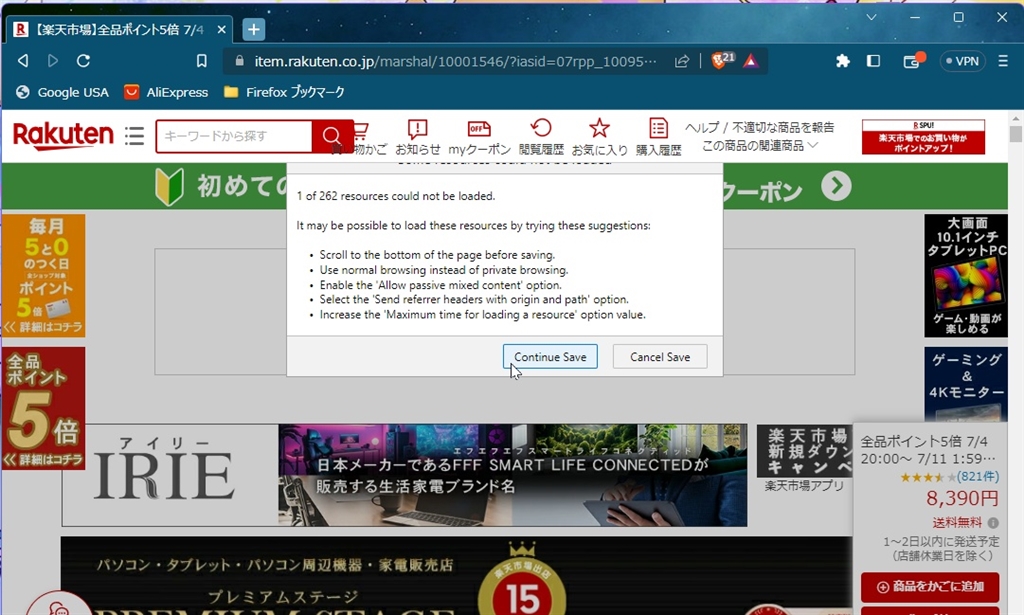The height and width of the screenshot is (615, 1024).
Task: Click the キーワードから探す search field
Action: click(234, 136)
